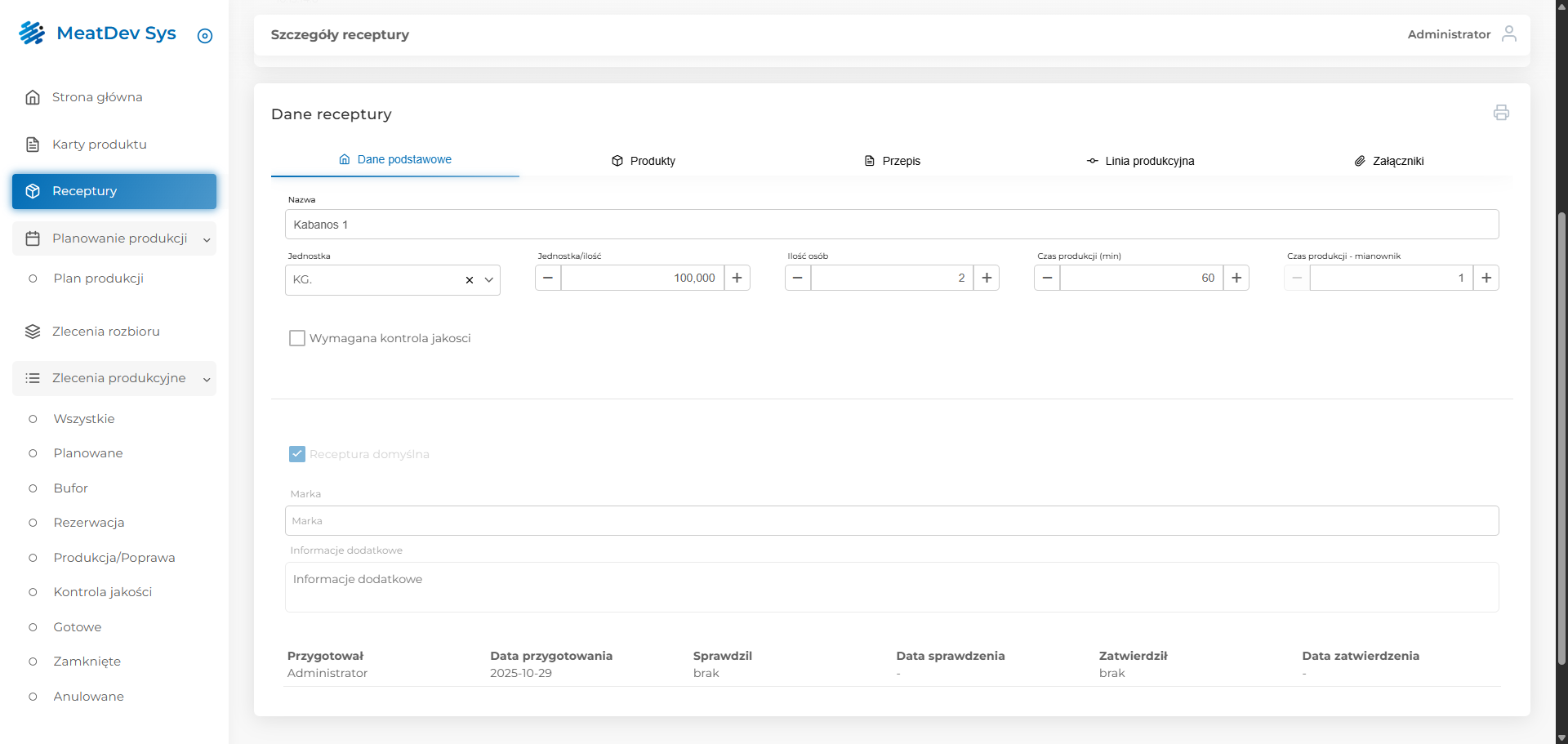Click the Administrator user profile icon

pos(1508,33)
